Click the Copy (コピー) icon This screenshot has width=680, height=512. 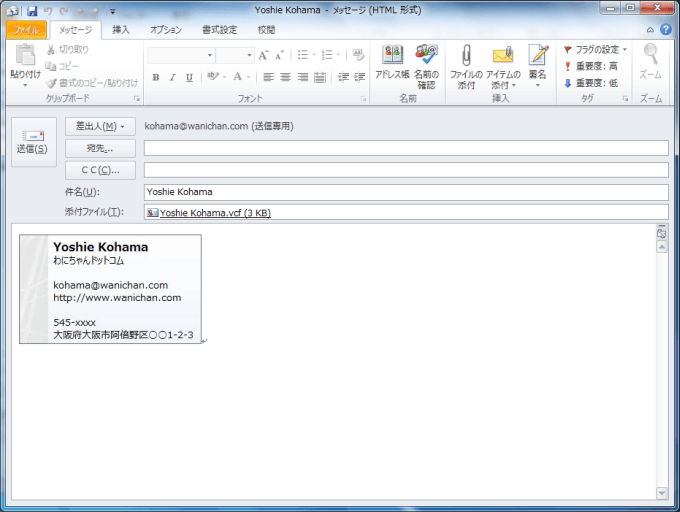coord(51,66)
